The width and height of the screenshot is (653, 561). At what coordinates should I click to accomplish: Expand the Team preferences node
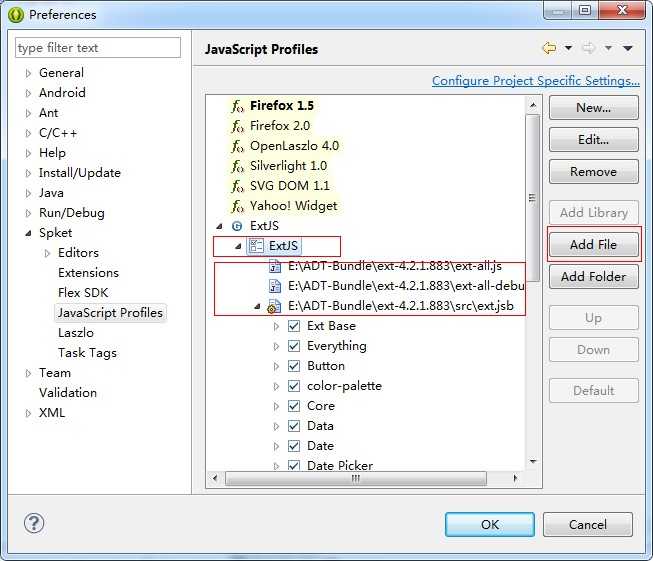pos(28,374)
